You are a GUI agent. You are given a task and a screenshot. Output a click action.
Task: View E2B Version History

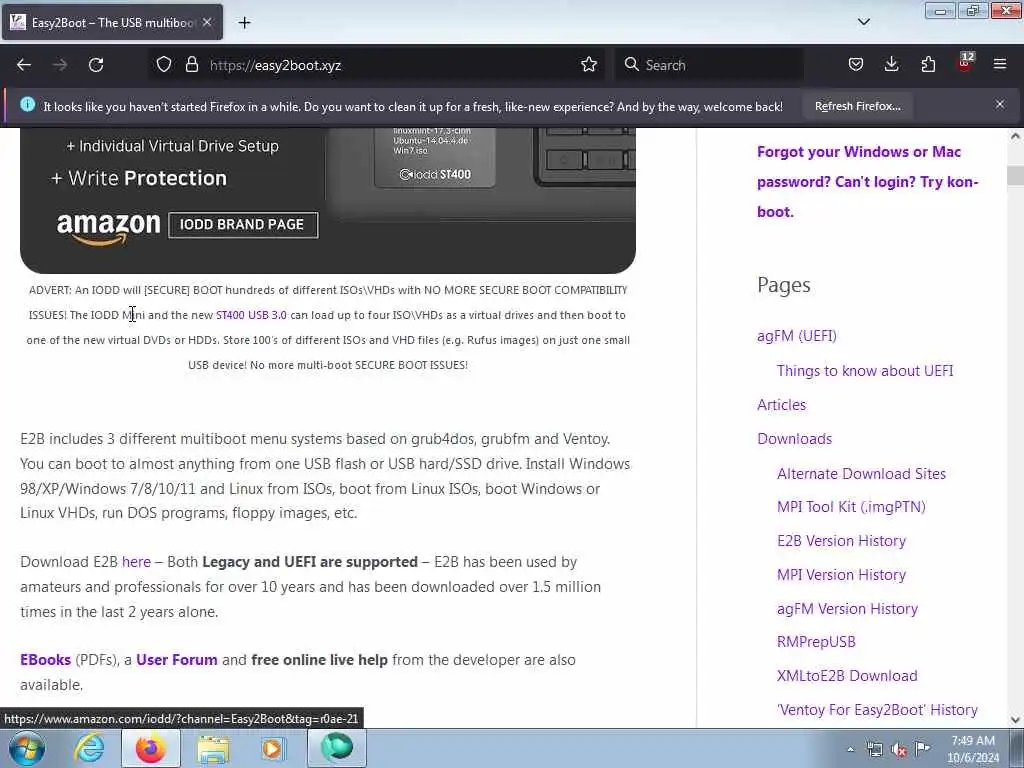tap(841, 541)
